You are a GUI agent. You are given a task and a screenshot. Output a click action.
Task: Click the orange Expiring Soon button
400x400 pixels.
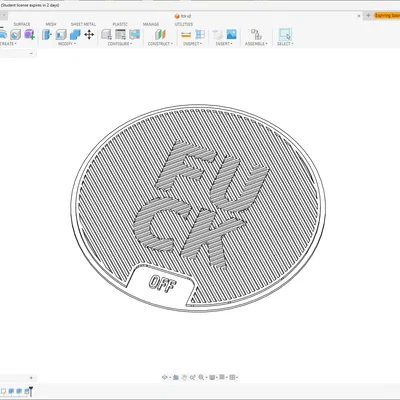tap(387, 15)
